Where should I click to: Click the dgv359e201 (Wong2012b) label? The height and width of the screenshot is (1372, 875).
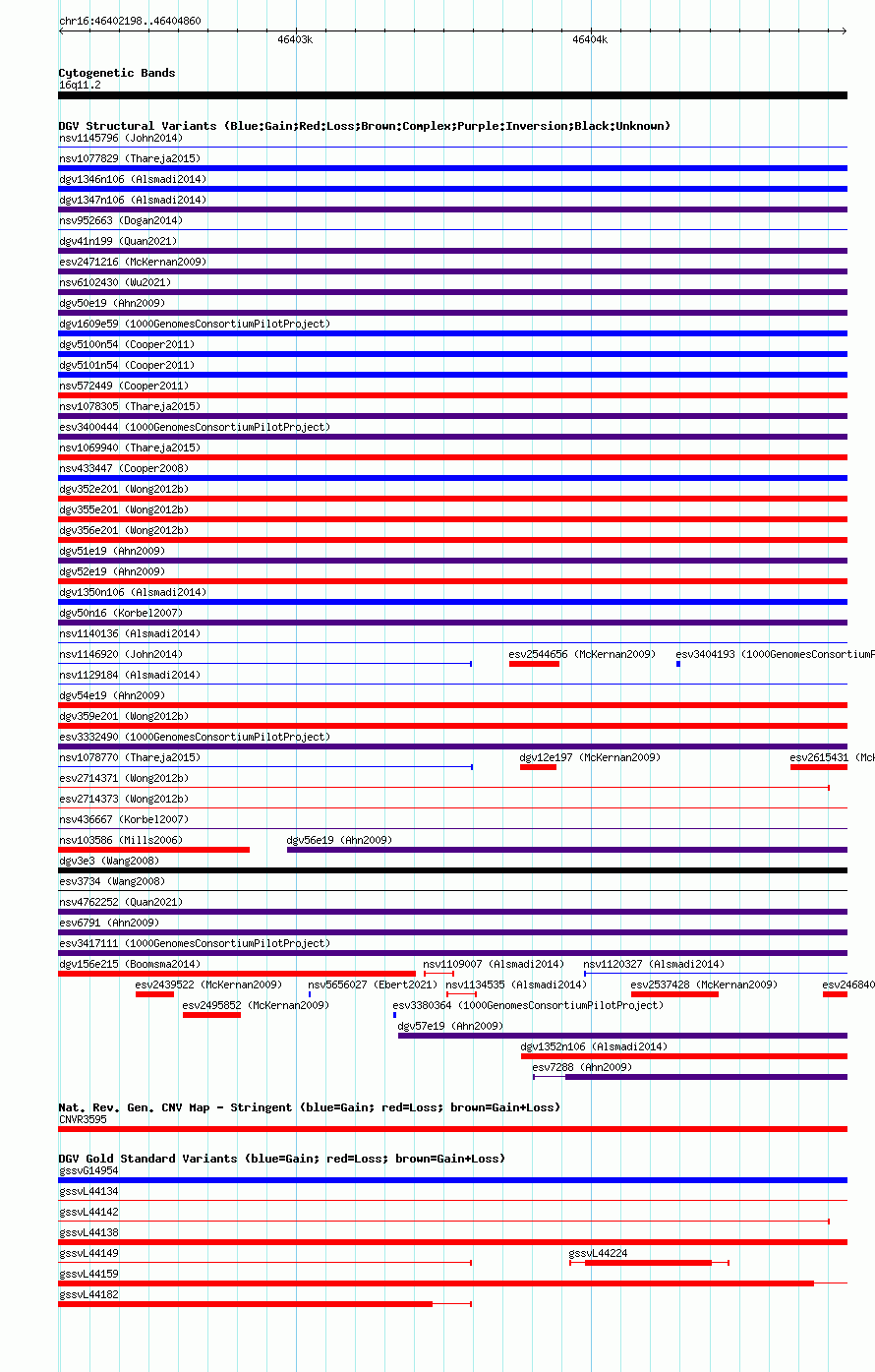tap(124, 716)
